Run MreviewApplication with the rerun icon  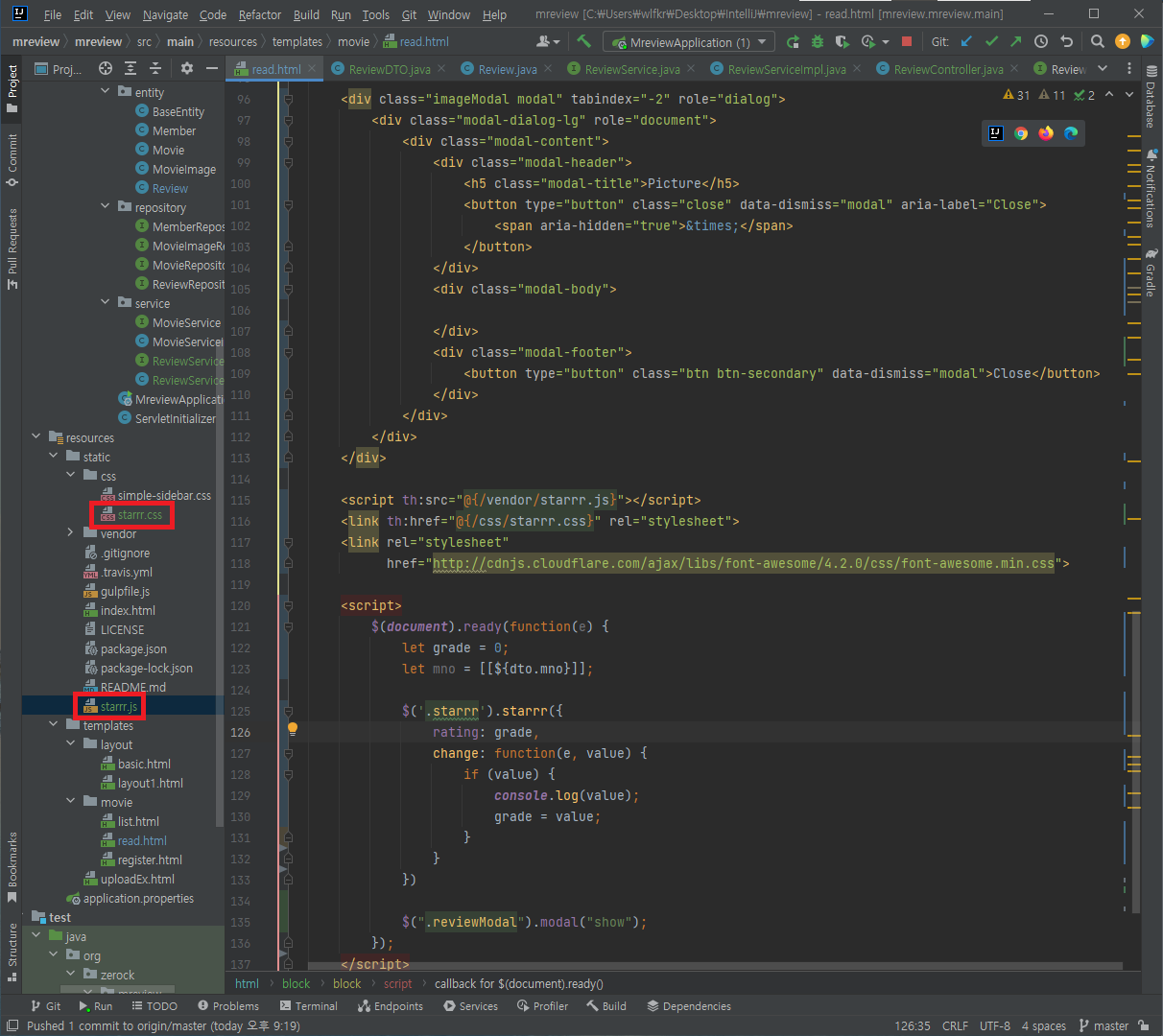click(793, 42)
